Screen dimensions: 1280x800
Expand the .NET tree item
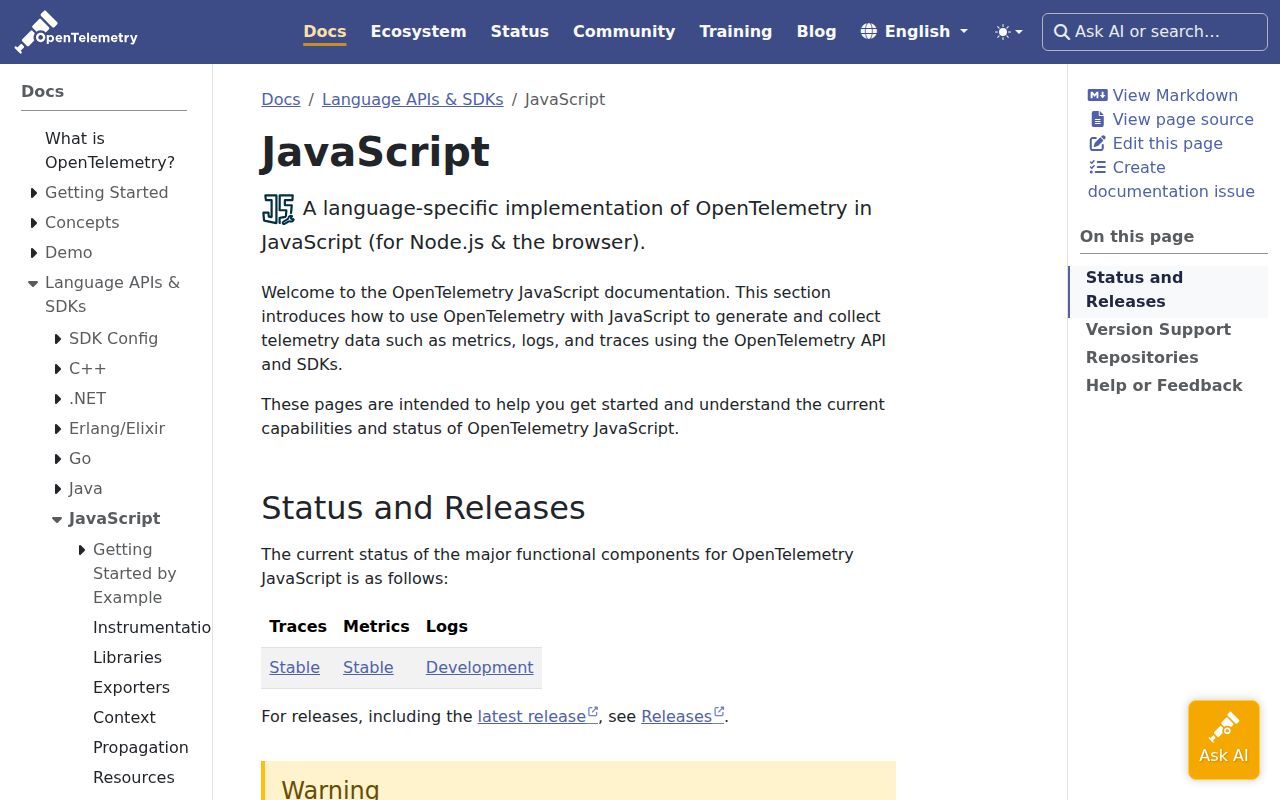58,399
